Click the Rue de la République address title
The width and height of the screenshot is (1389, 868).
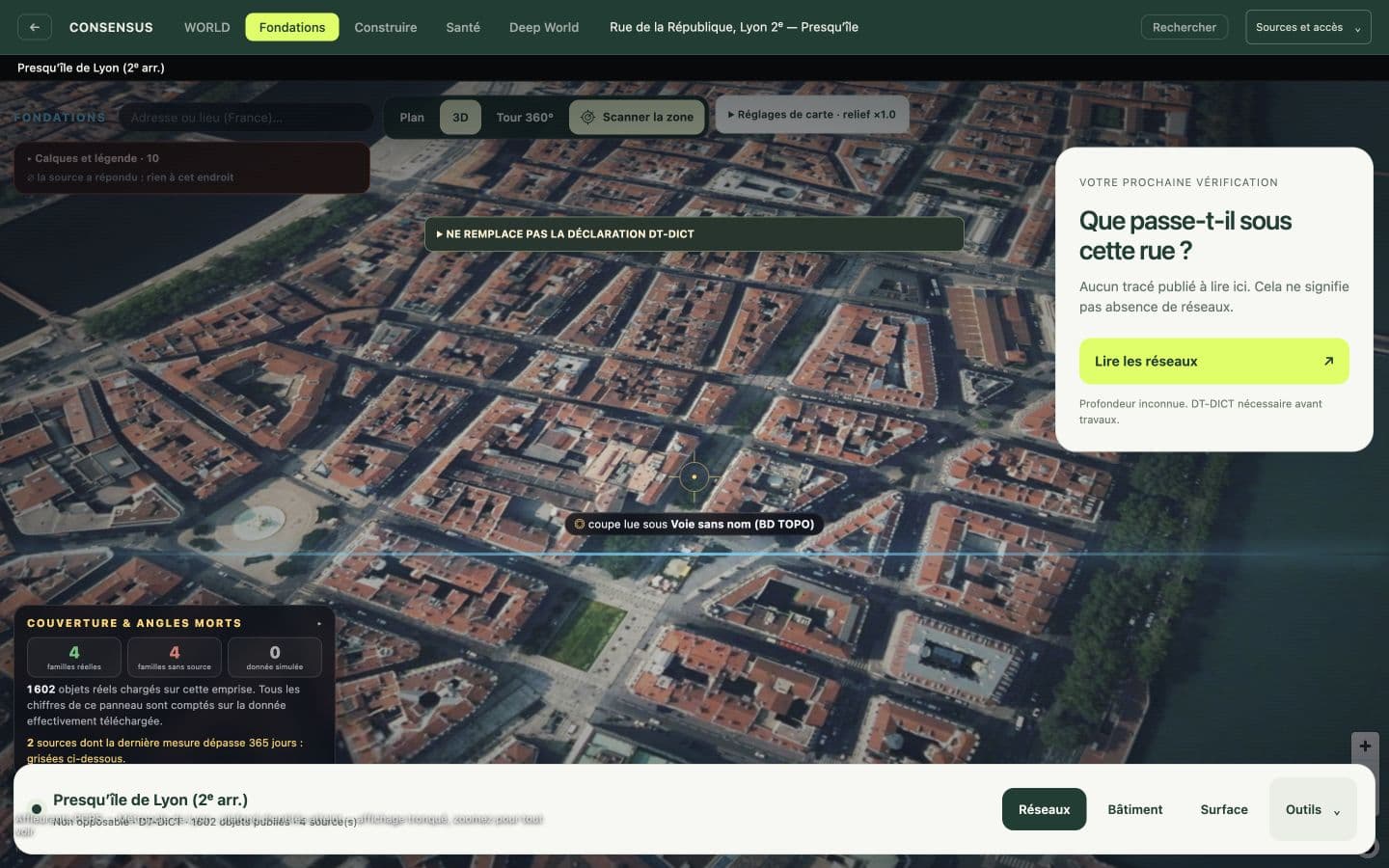pyautogui.click(x=734, y=27)
